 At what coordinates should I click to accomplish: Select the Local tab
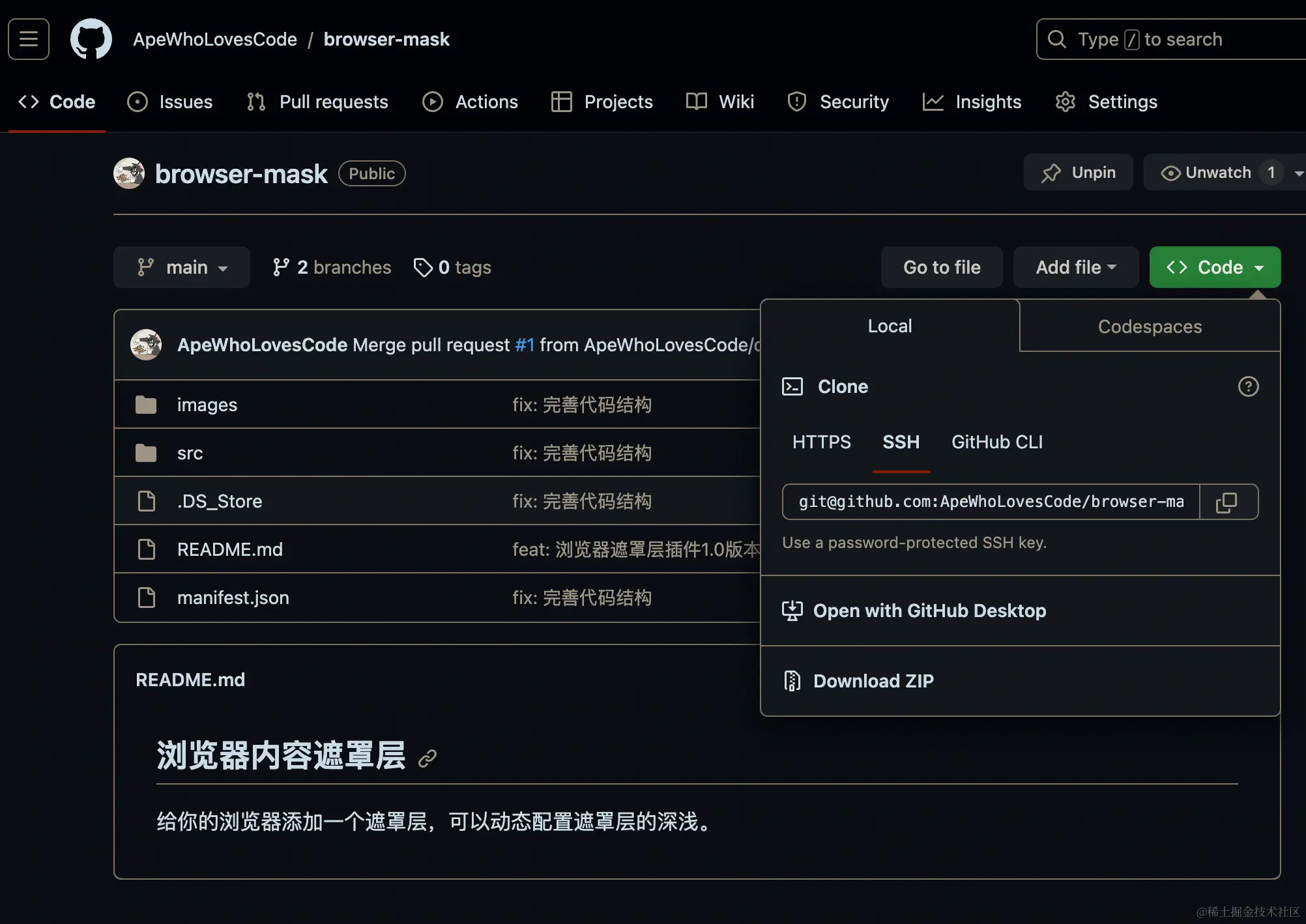point(890,326)
